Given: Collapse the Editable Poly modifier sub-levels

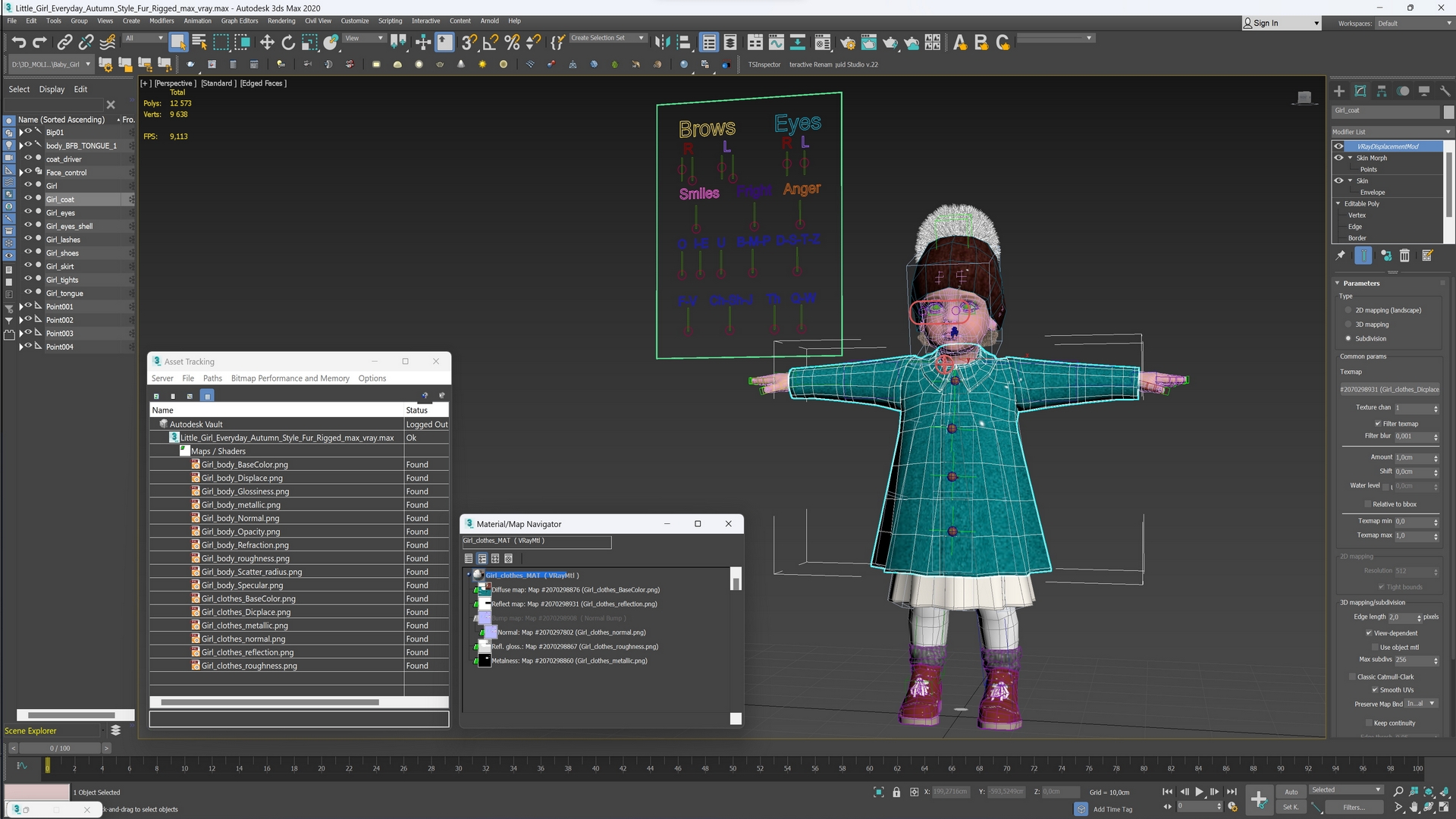Looking at the screenshot, I should coord(1338,203).
